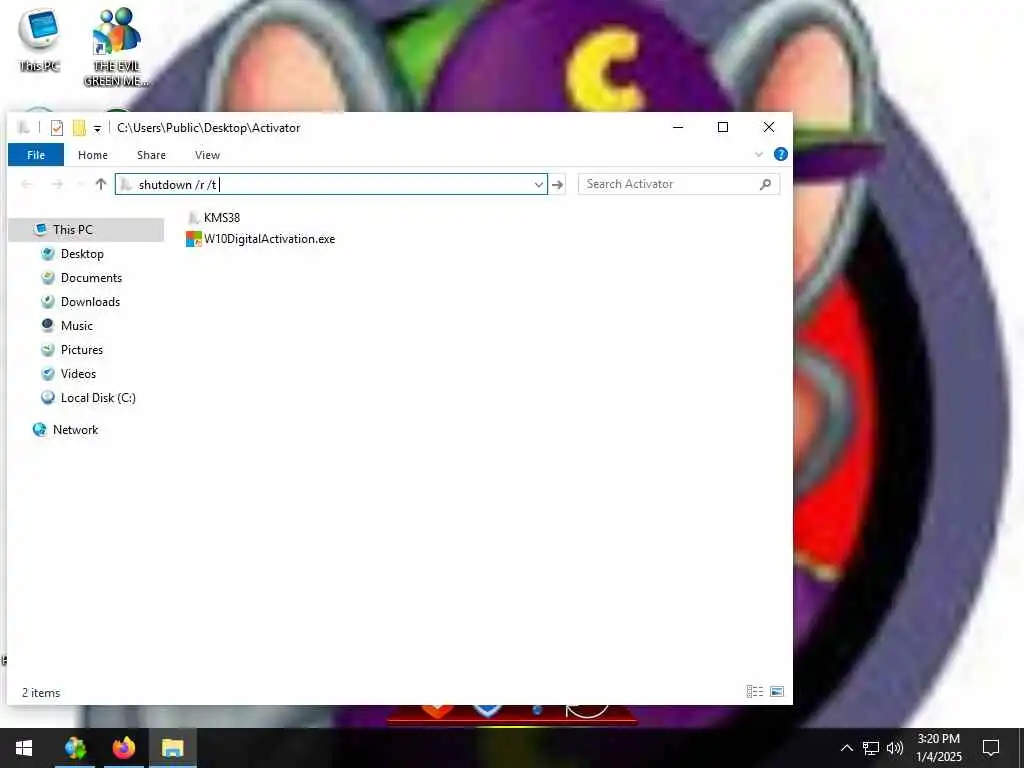Screen dimensions: 1024x768
Task: Open the clock and date flyout
Action: pos(938,748)
